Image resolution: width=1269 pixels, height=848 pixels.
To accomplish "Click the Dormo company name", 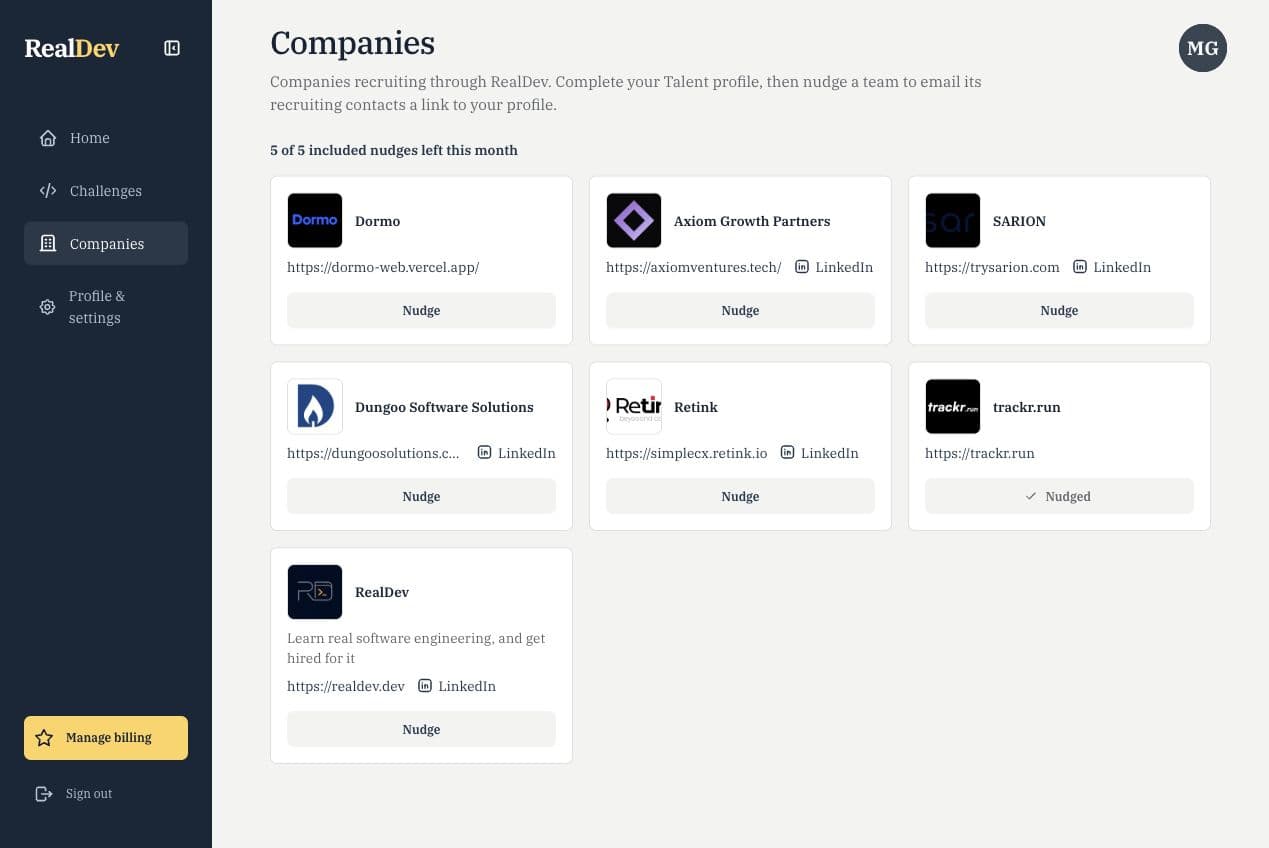I will (x=378, y=221).
